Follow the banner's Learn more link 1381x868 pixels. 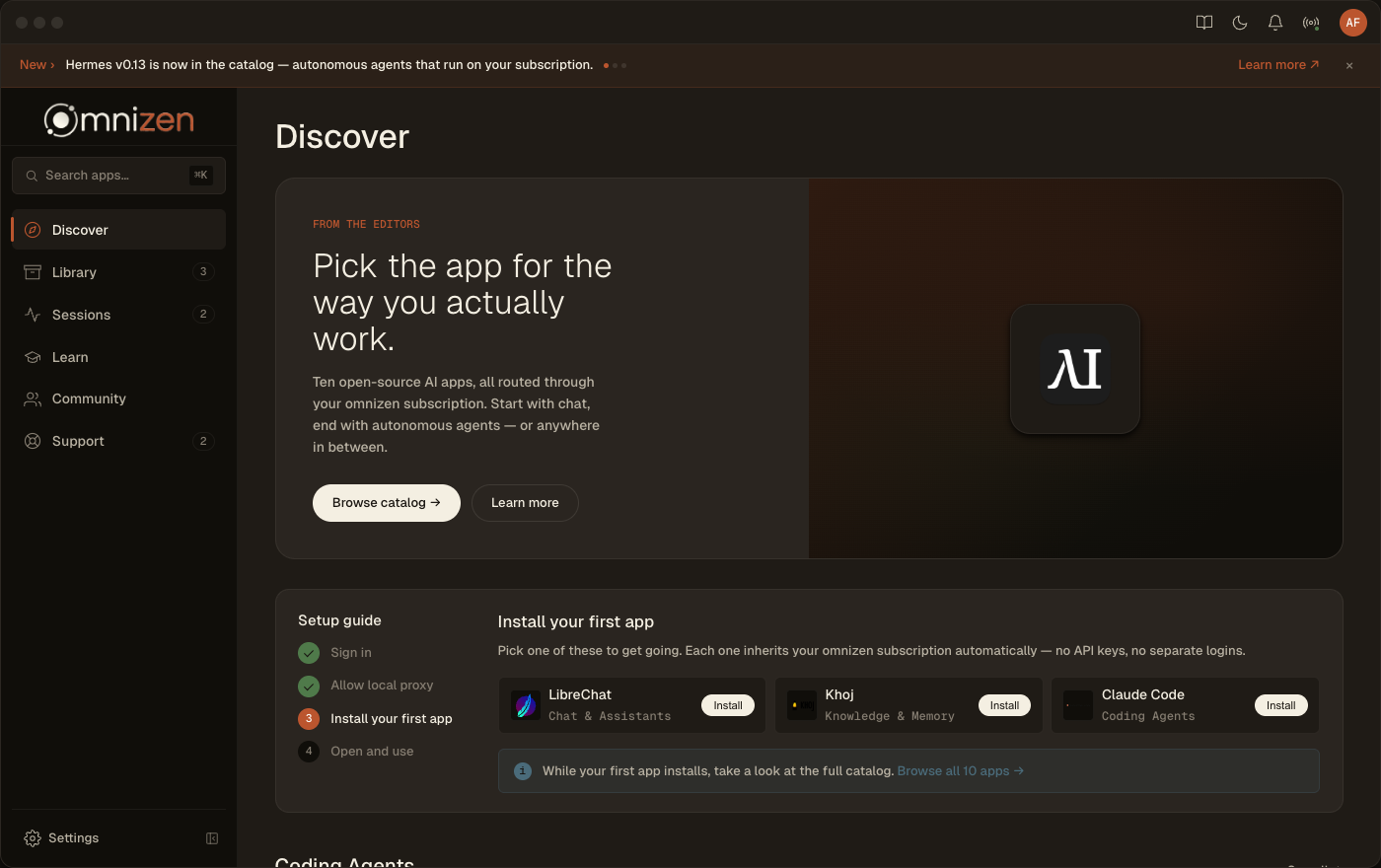click(1278, 65)
